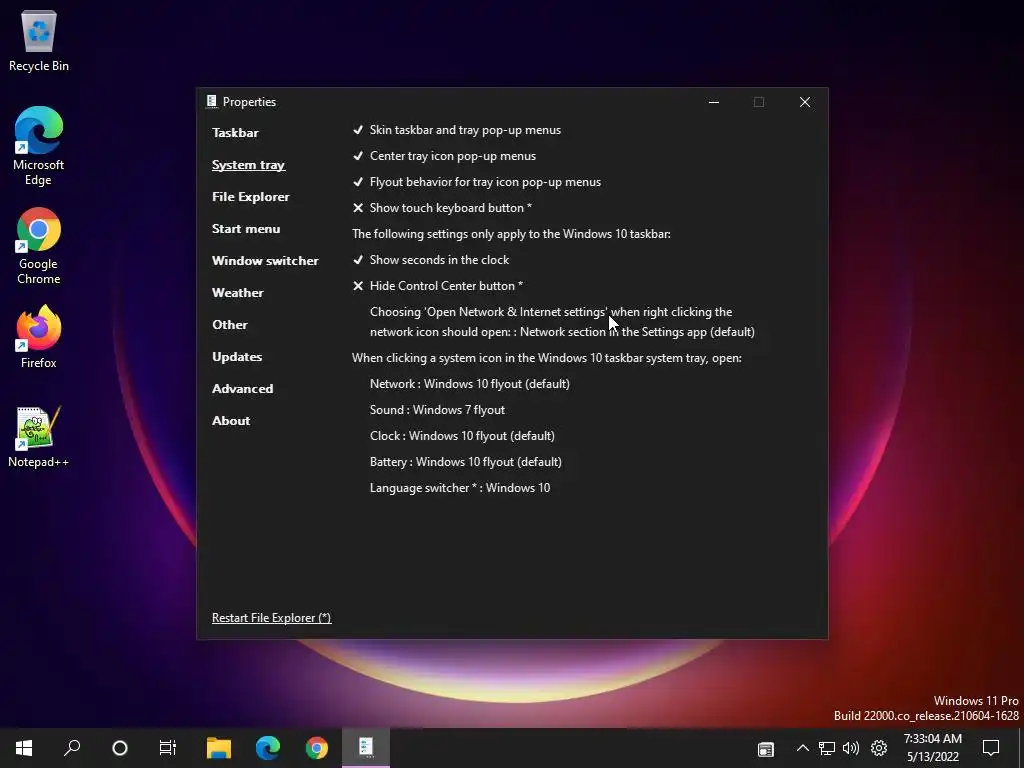This screenshot has height=768, width=1024.
Task: Close the Properties window
Action: 805,102
